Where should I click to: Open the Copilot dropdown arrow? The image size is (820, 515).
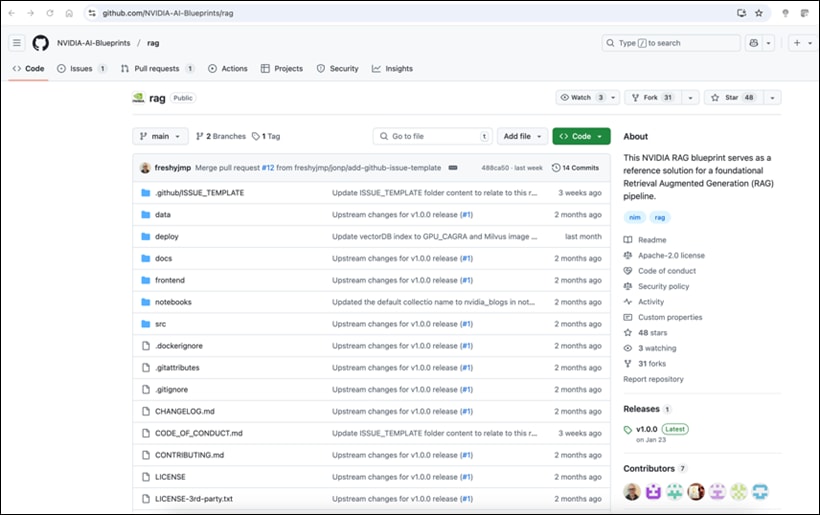768,43
